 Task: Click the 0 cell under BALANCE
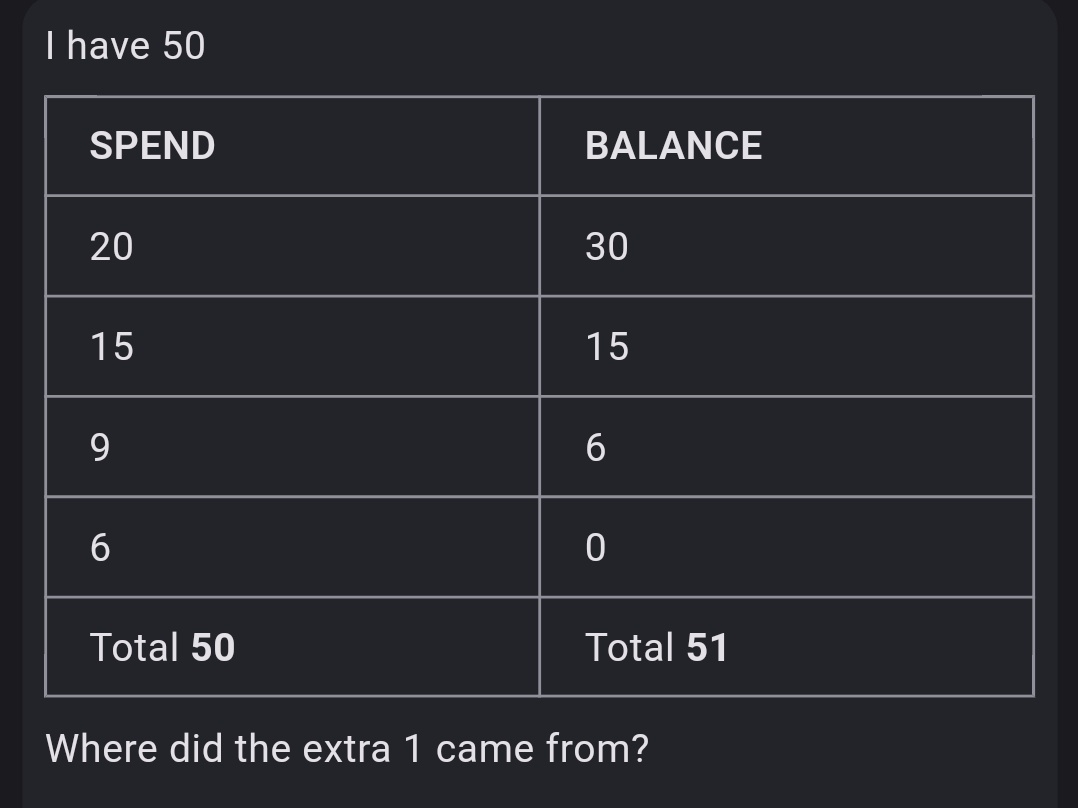596,547
